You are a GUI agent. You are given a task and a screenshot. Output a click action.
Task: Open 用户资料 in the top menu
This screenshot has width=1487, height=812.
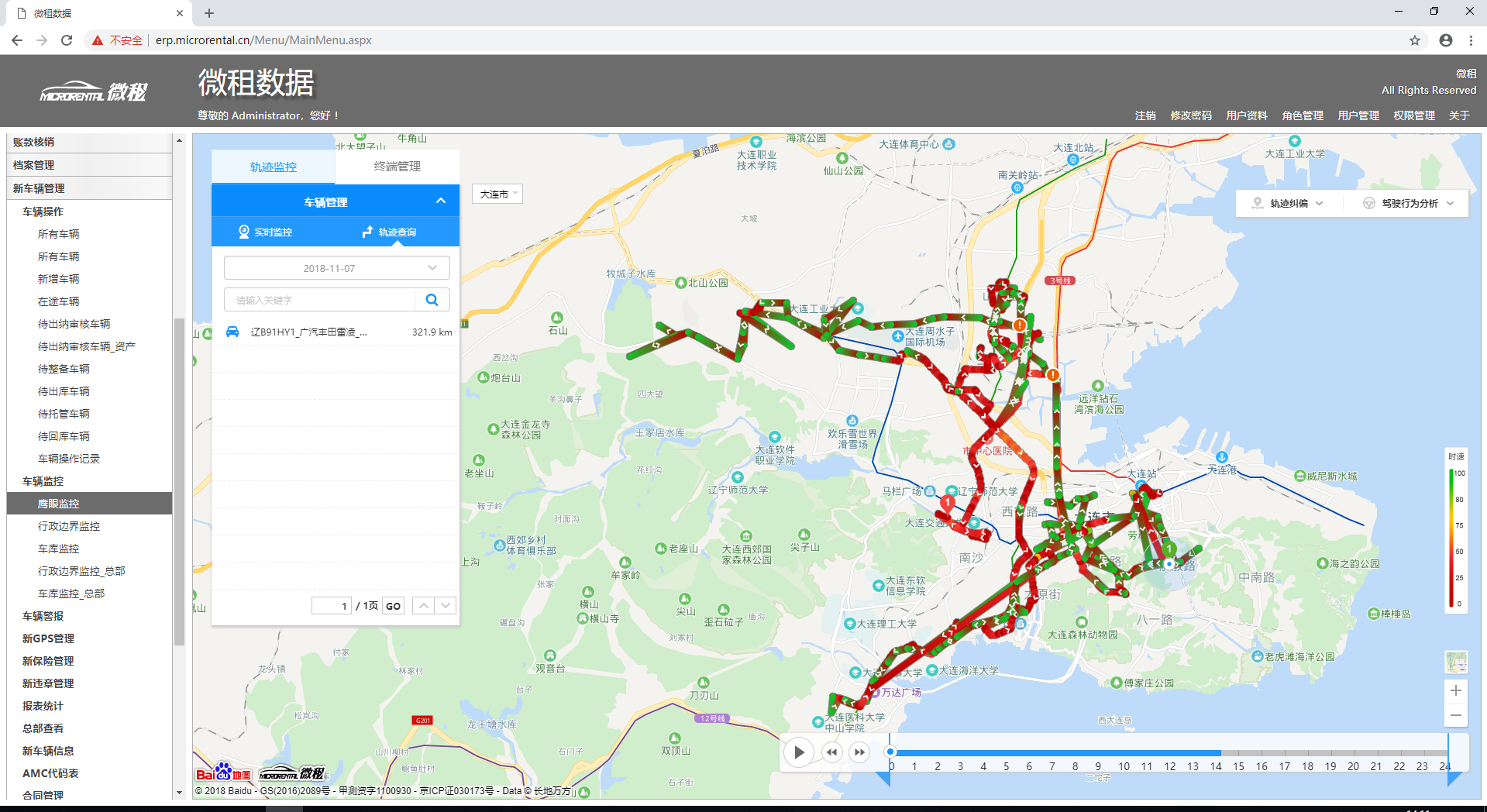(1247, 115)
